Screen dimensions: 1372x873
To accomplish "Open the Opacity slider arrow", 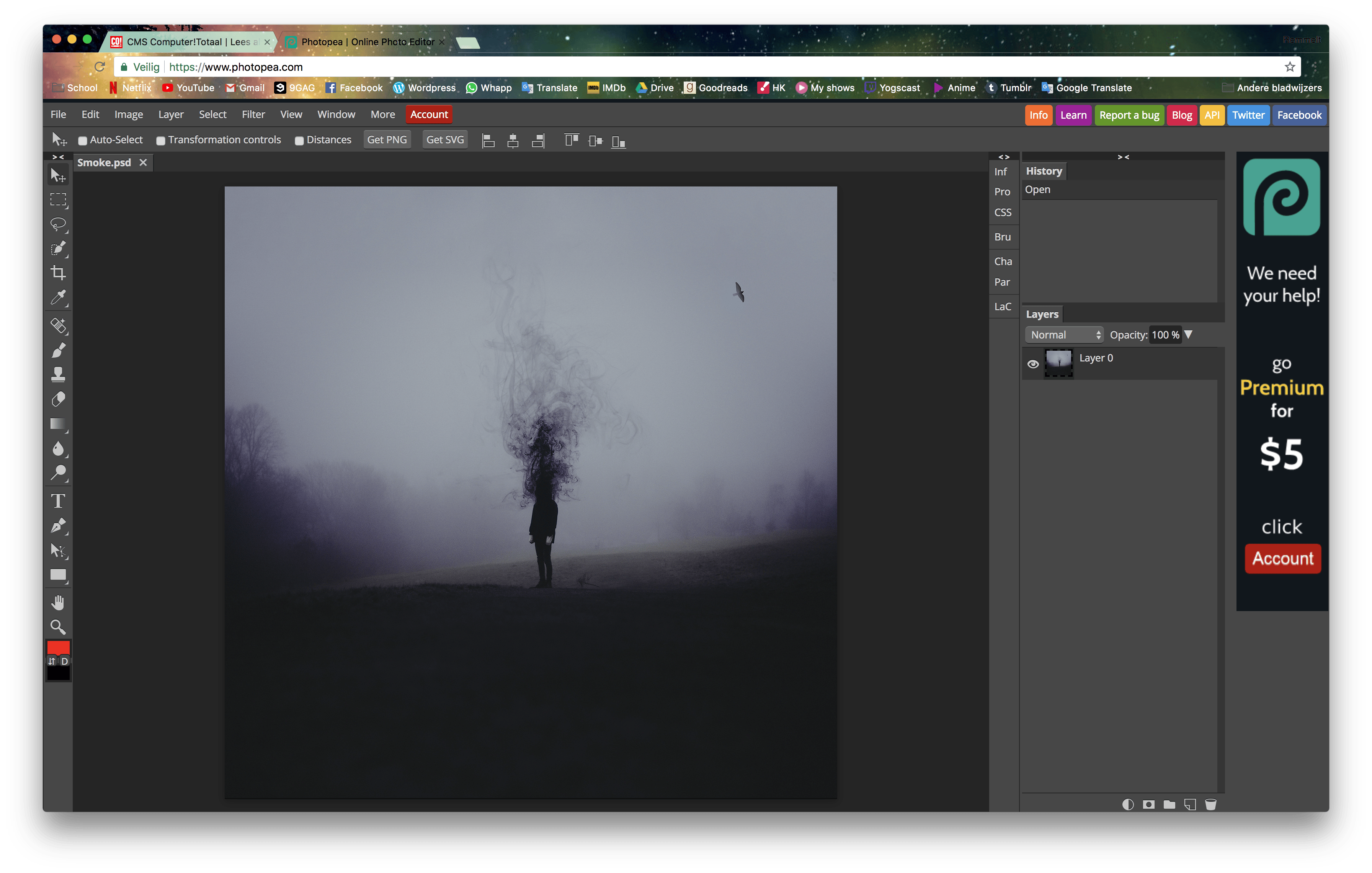I will (x=1189, y=335).
